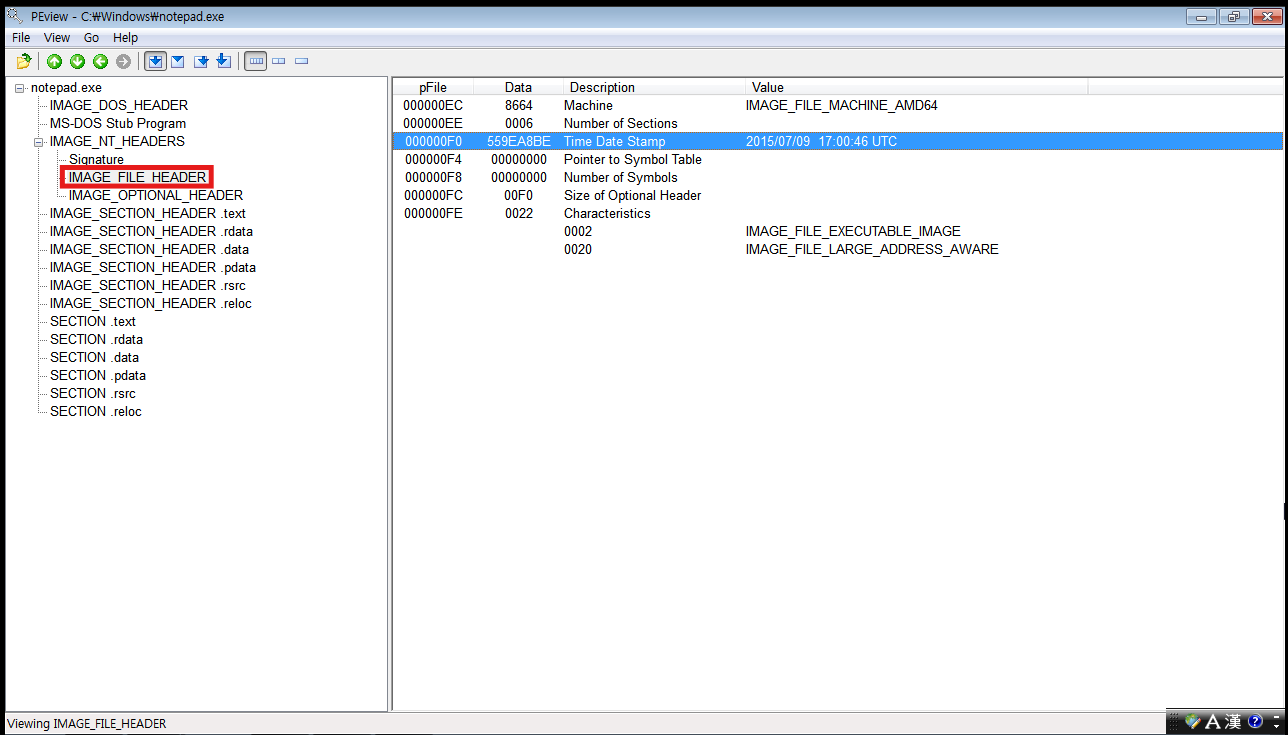This screenshot has width=1288, height=735.
Task: Select the Characteristics row
Action: click(837, 213)
